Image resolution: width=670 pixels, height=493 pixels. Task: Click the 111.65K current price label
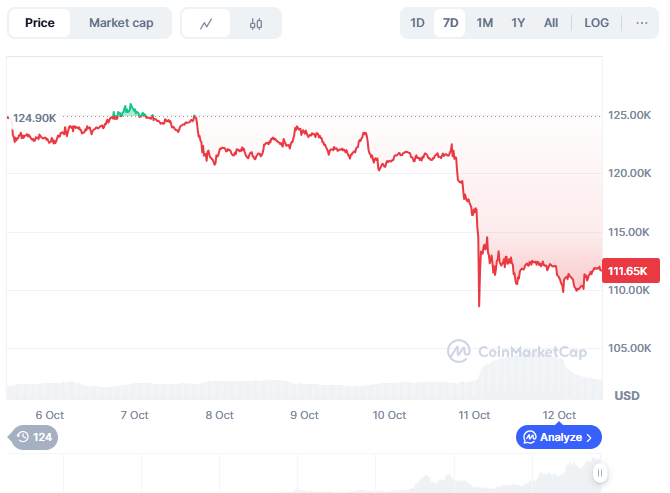[x=628, y=271]
